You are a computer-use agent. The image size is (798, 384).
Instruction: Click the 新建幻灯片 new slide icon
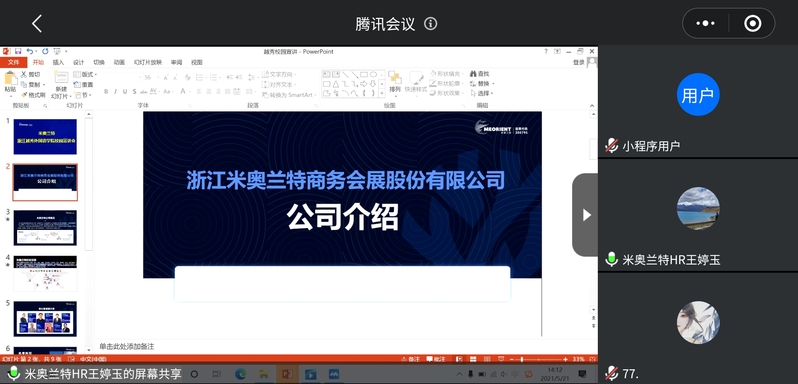(x=61, y=84)
